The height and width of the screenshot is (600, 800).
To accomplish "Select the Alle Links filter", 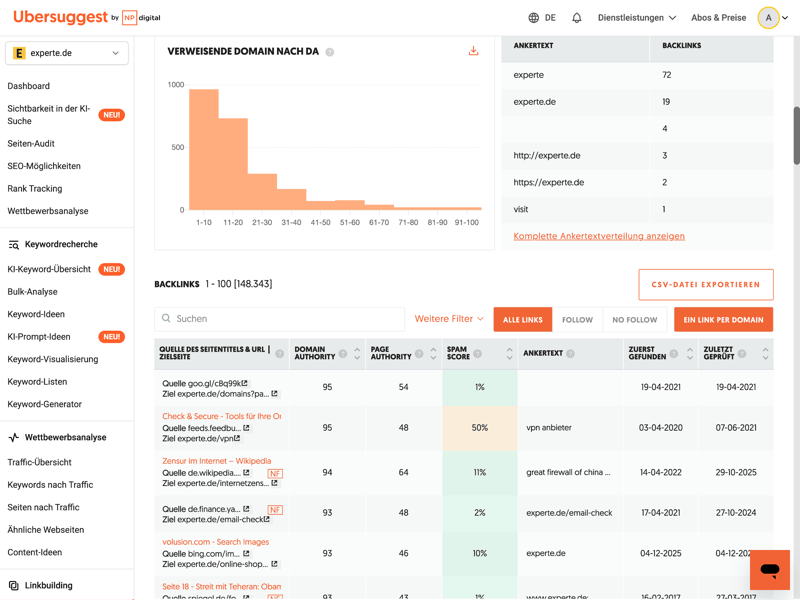I will [522, 320].
